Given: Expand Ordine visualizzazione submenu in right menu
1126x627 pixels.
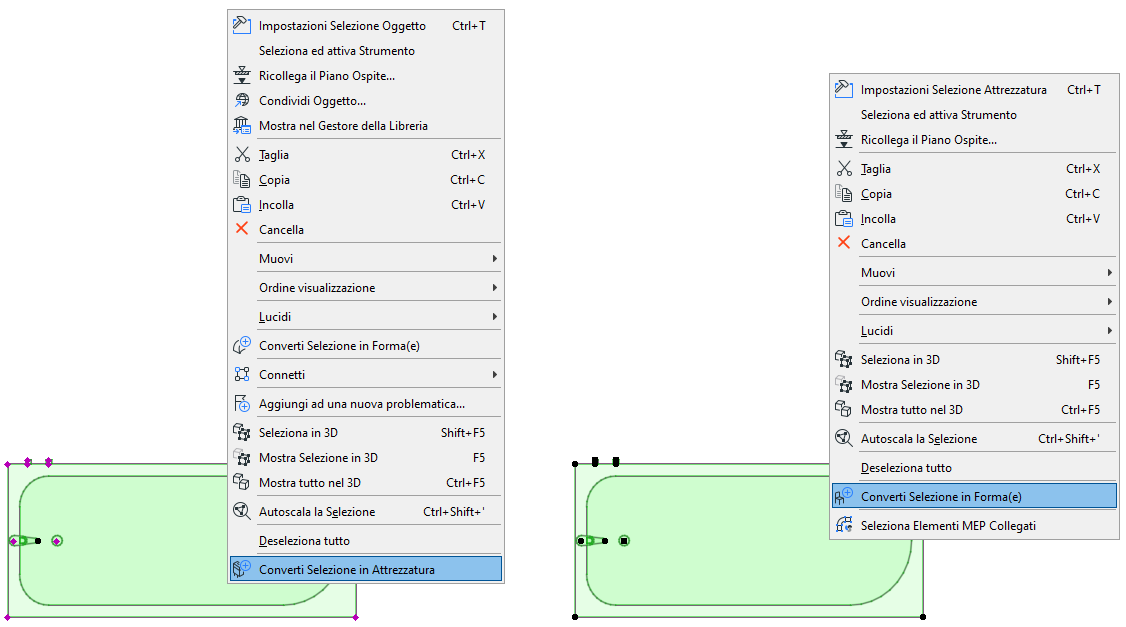Looking at the screenshot, I should pos(1109,302).
